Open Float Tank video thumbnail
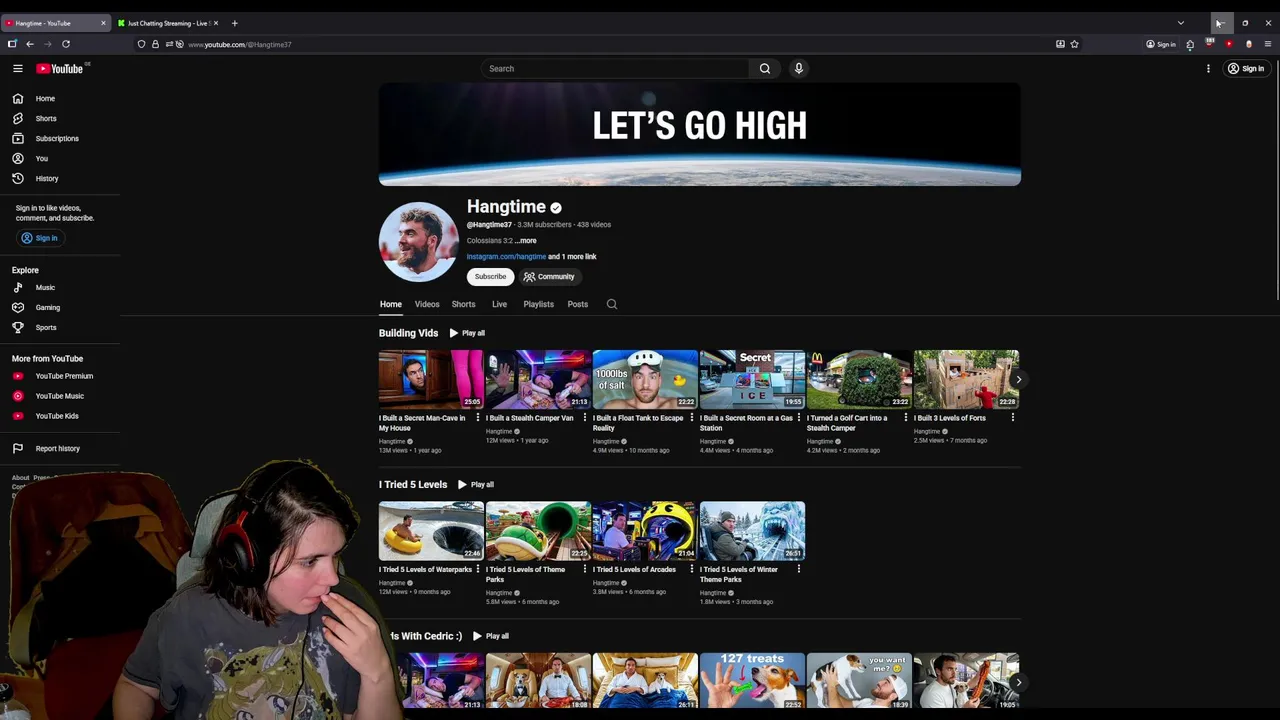The width and height of the screenshot is (1280, 720). 645,379
